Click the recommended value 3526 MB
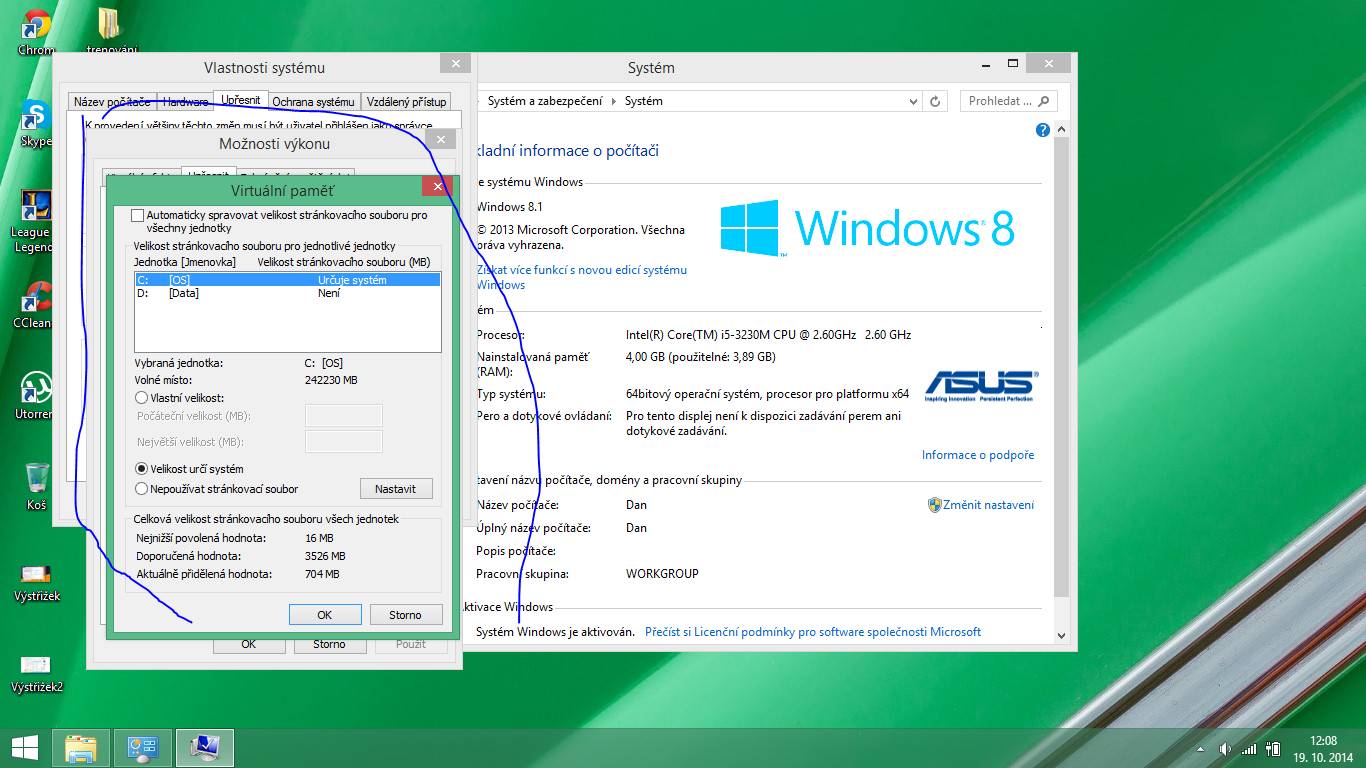The image size is (1366, 768). (325, 556)
